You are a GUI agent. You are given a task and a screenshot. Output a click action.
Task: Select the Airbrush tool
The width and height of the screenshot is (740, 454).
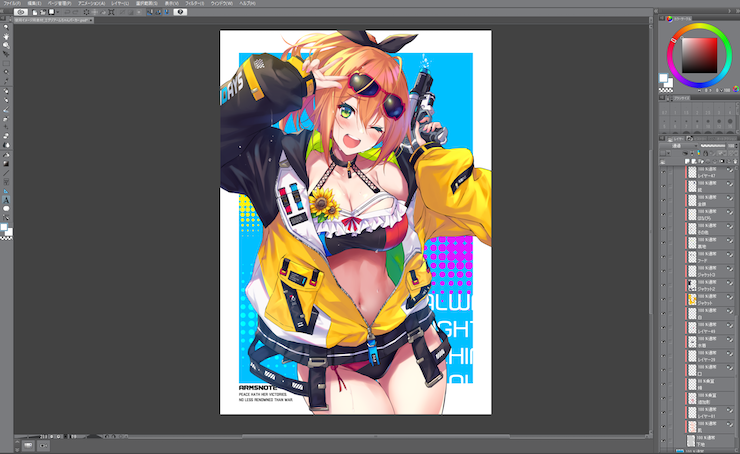[6, 118]
